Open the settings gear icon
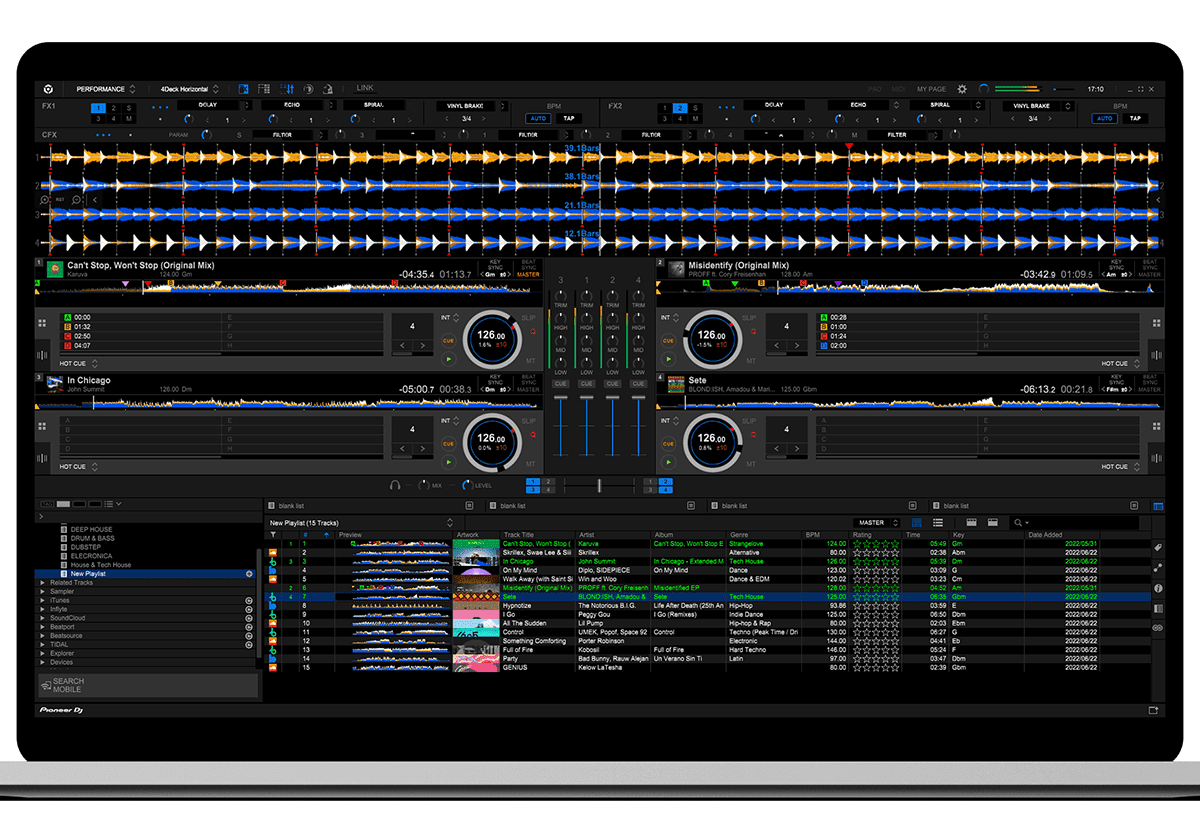Image resolution: width=1200 pixels, height=834 pixels. [x=962, y=89]
